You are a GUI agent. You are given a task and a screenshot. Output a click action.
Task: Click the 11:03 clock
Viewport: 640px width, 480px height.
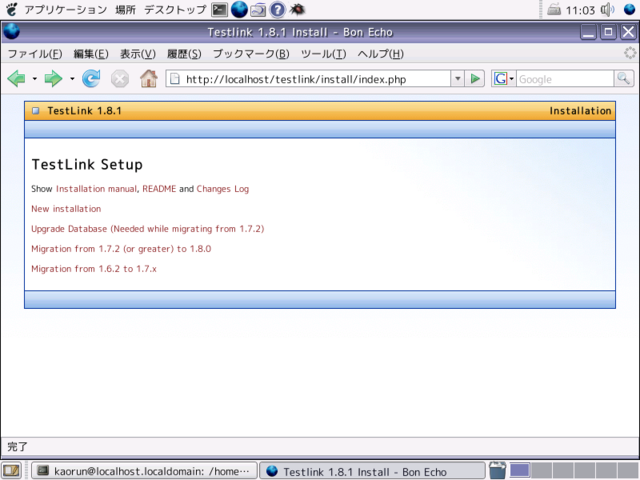580,10
